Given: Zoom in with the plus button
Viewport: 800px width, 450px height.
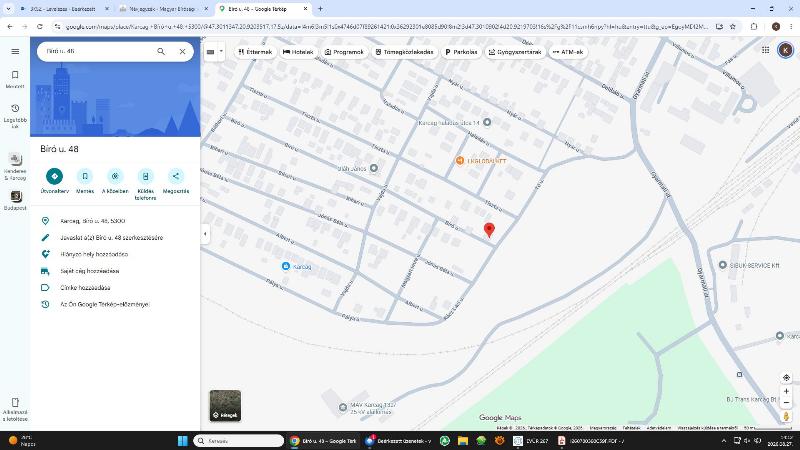Looking at the screenshot, I should click(786, 391).
